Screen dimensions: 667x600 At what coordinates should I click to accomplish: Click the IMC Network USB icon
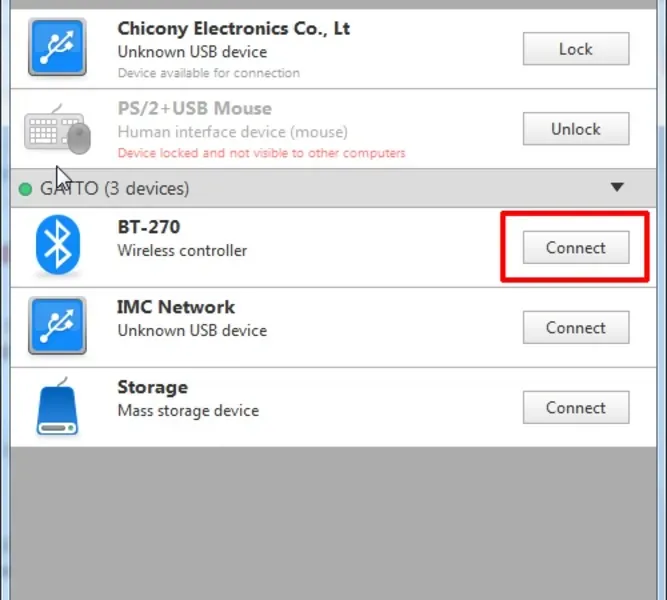pos(58,327)
